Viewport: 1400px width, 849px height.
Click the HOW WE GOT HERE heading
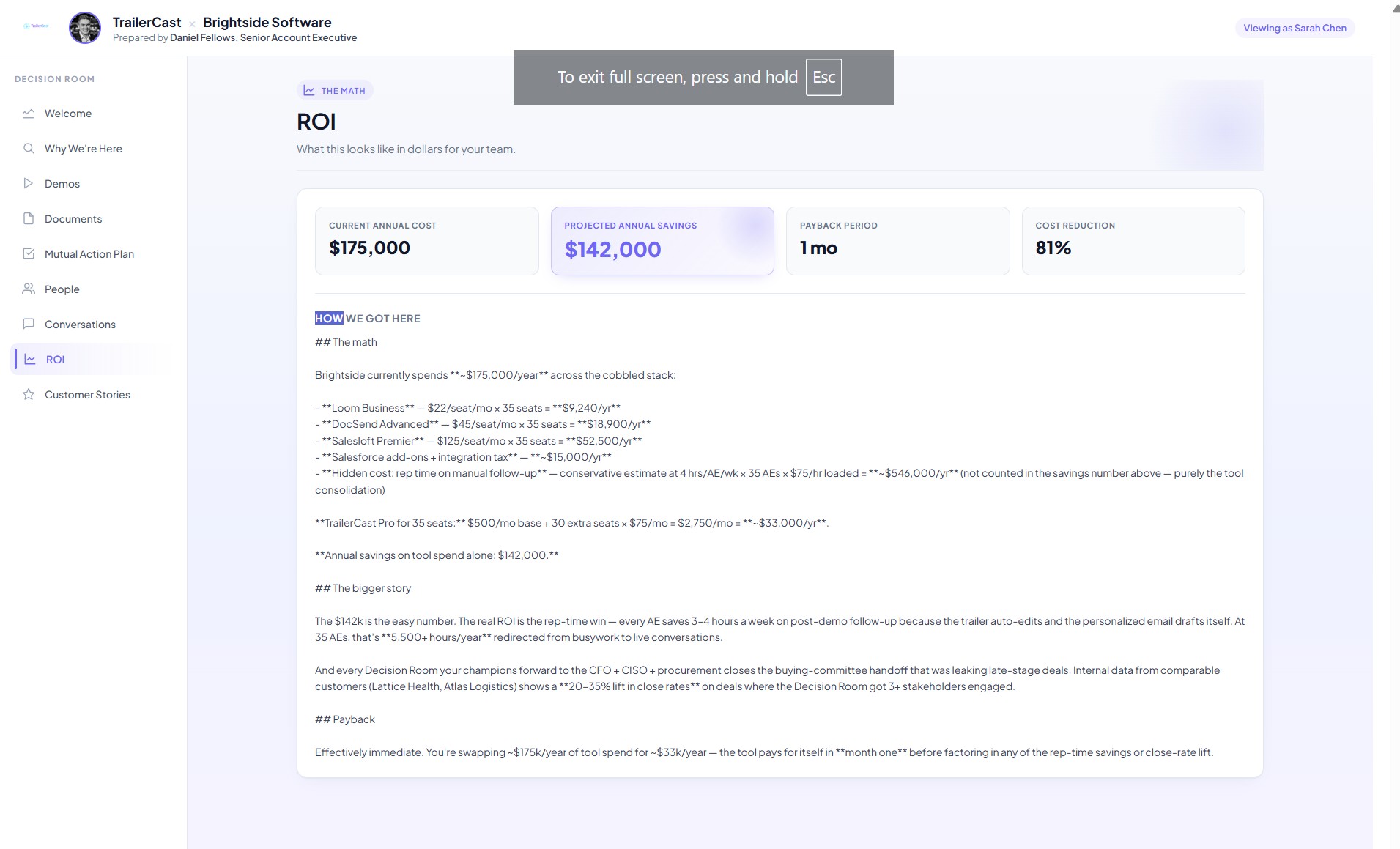pyautogui.click(x=368, y=319)
